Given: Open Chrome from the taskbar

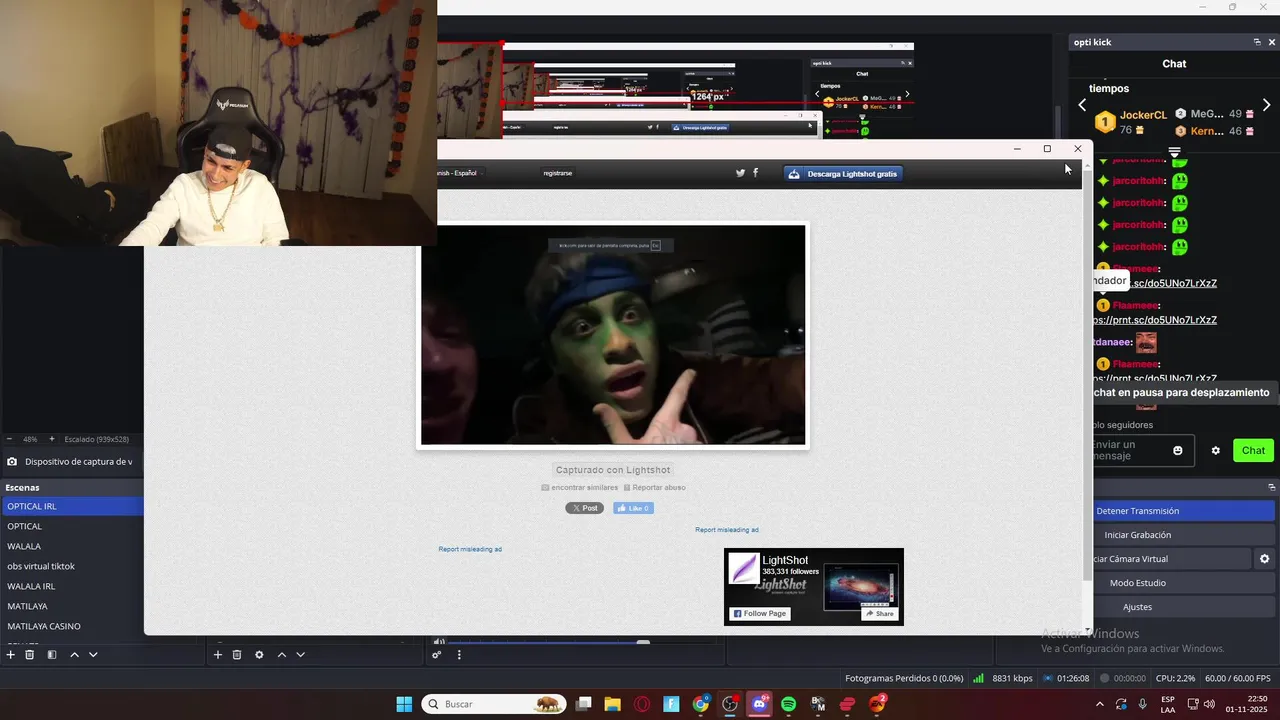Looking at the screenshot, I should click(700, 704).
